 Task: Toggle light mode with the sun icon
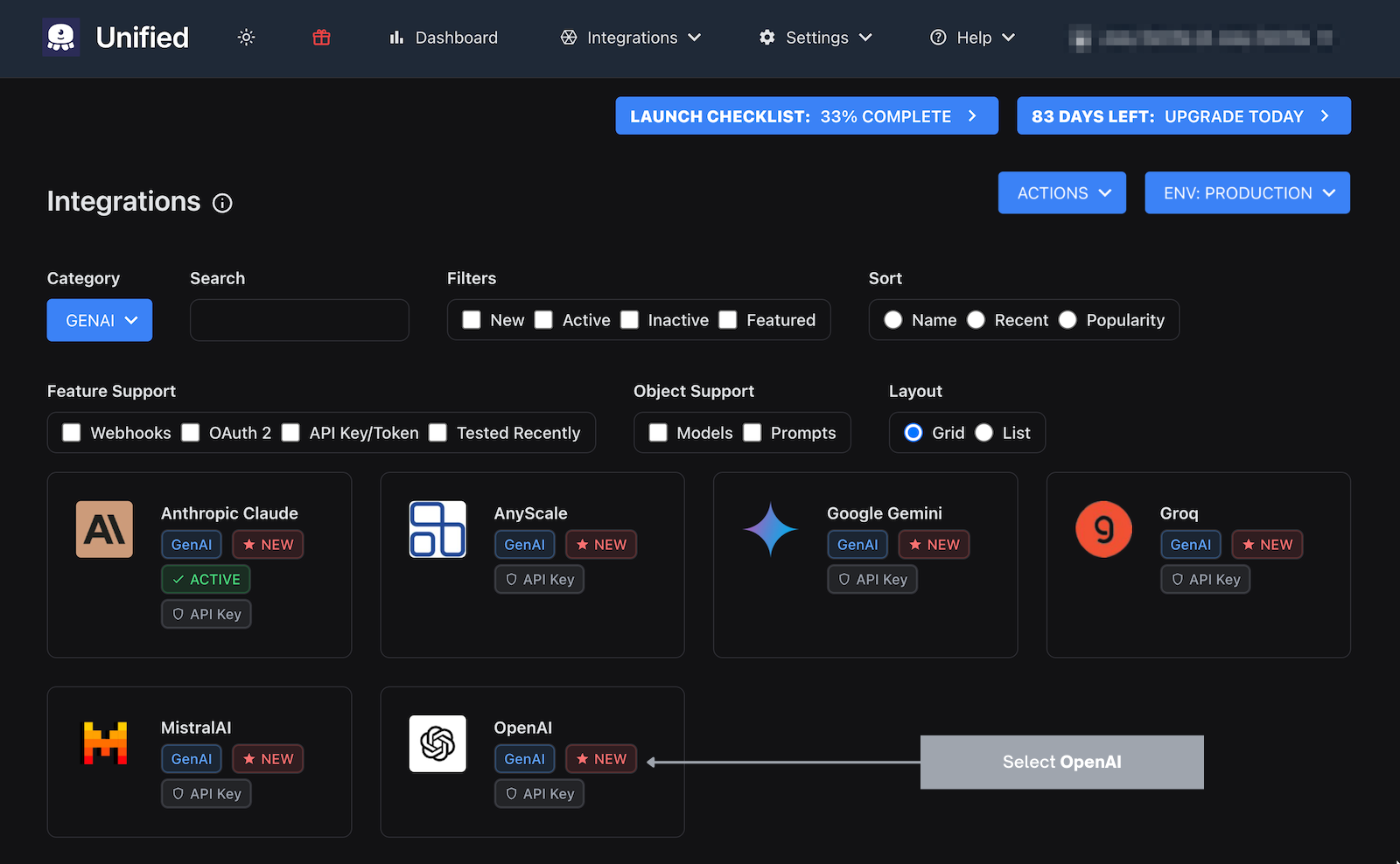point(246,38)
